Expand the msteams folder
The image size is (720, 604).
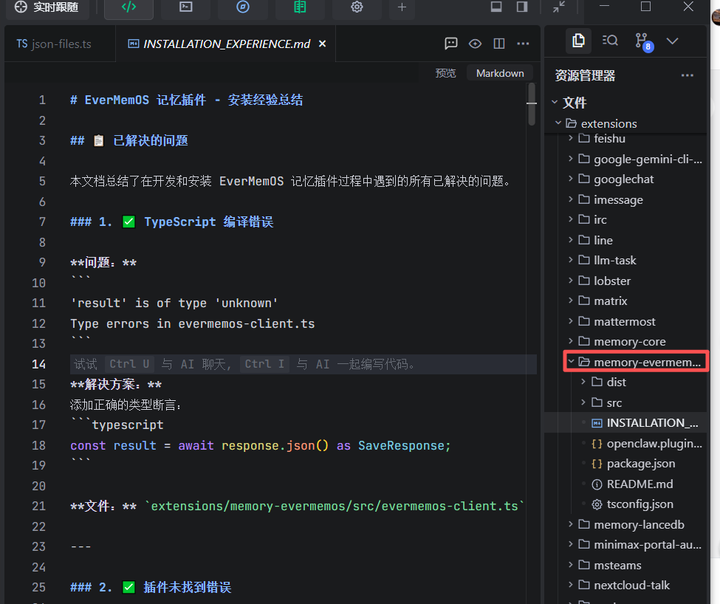[570, 564]
